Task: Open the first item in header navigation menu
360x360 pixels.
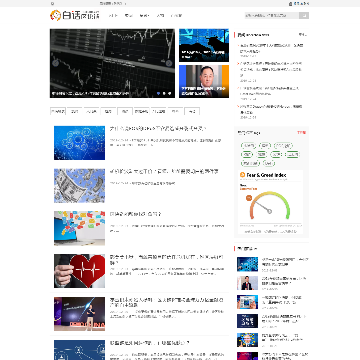Action: click(x=113, y=15)
